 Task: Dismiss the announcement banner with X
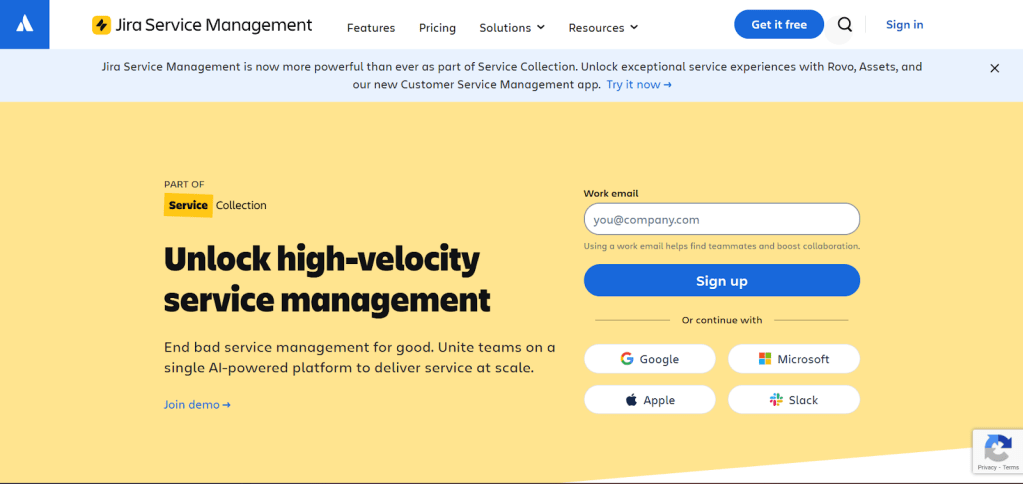tap(994, 68)
